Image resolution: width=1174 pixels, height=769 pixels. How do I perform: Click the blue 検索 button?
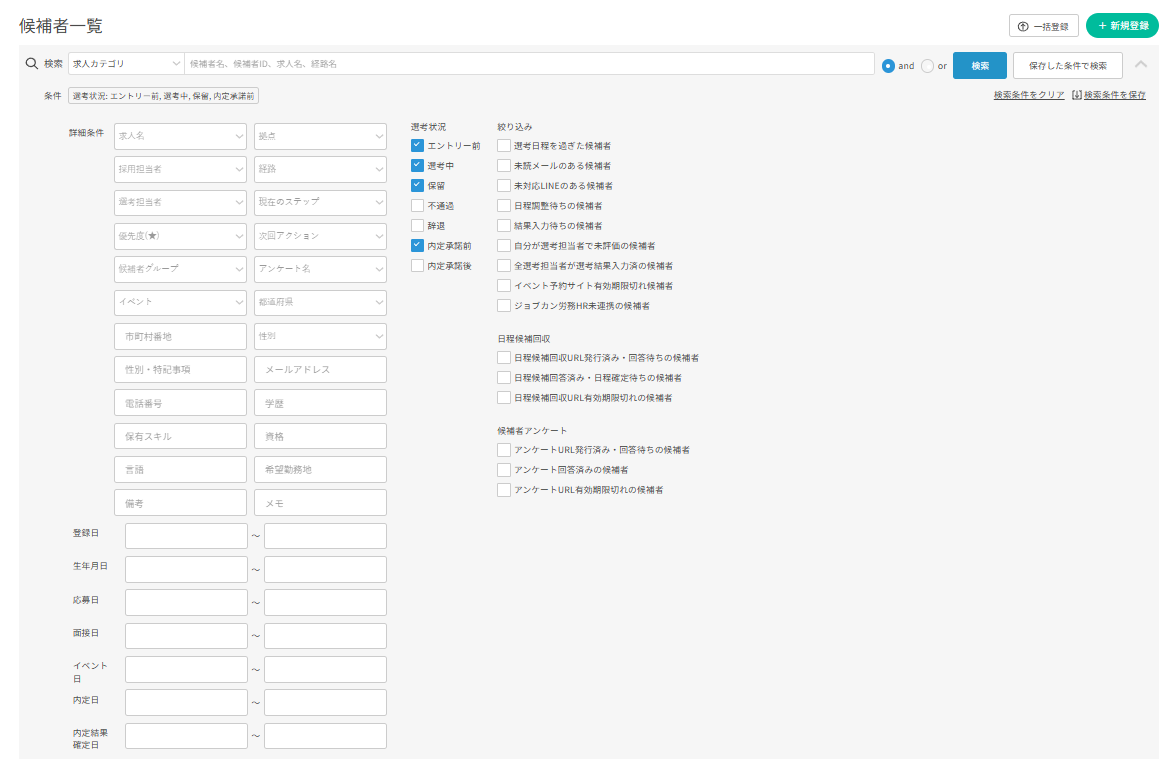pos(979,65)
